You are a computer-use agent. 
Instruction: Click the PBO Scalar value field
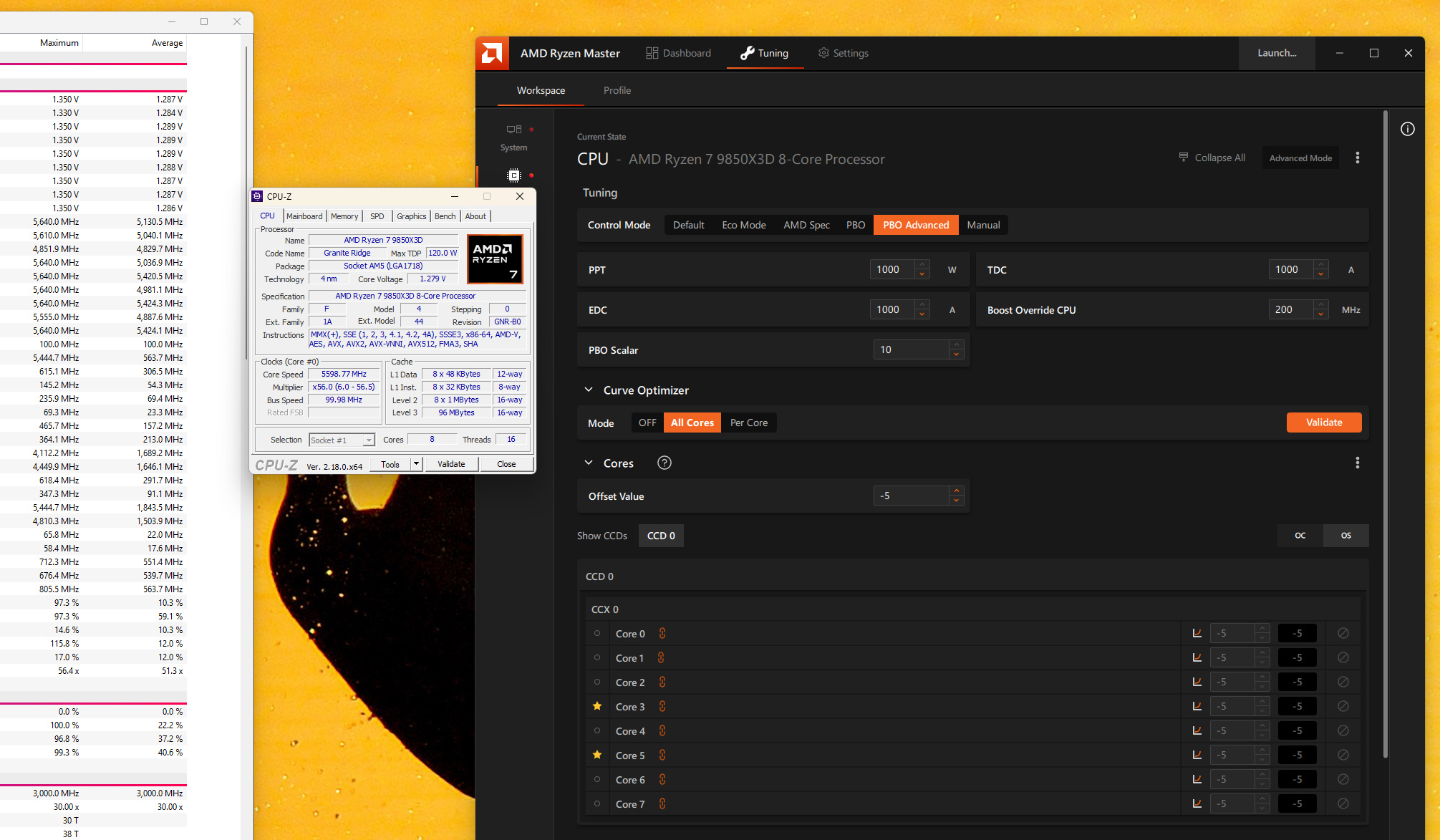pos(910,349)
